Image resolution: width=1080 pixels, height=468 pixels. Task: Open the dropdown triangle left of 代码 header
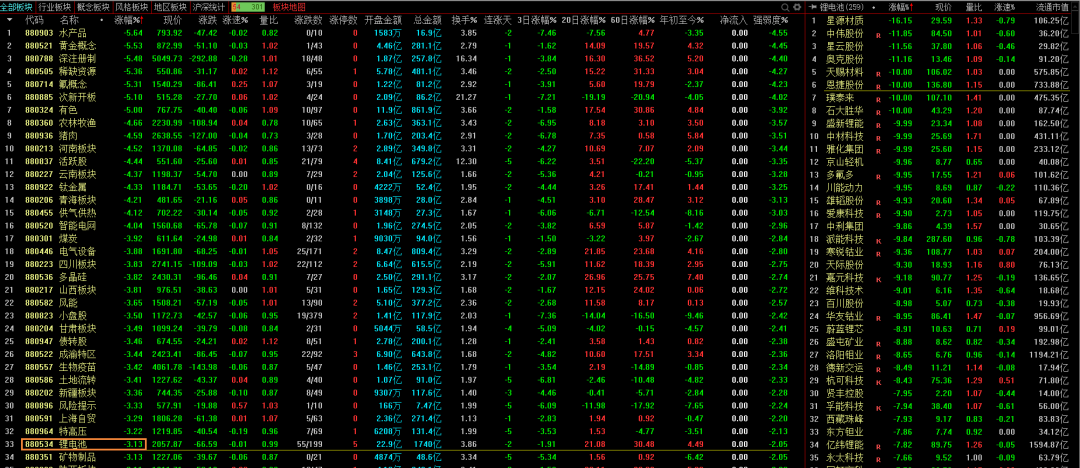(9, 19)
